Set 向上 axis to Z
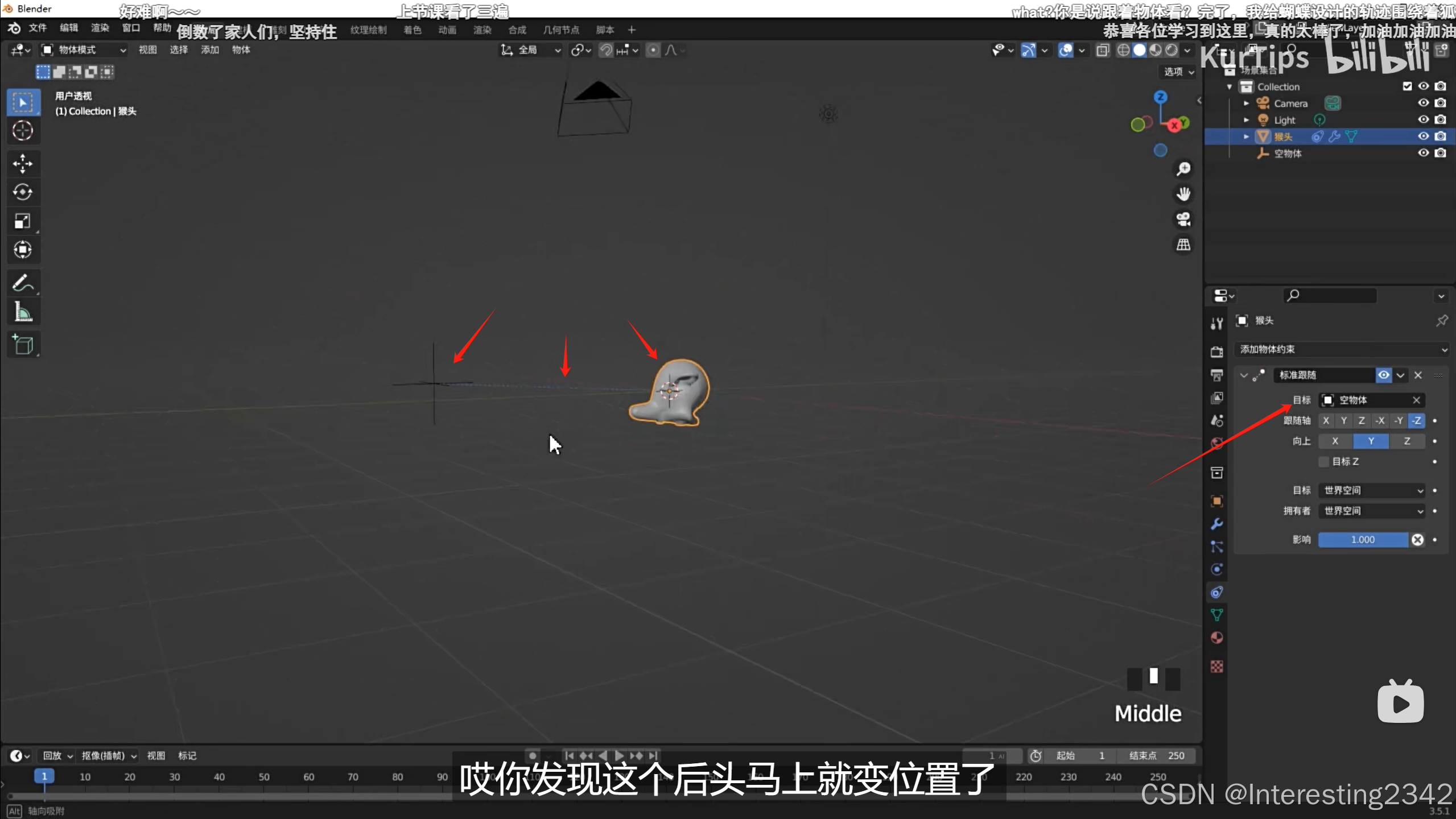 pyautogui.click(x=1406, y=441)
